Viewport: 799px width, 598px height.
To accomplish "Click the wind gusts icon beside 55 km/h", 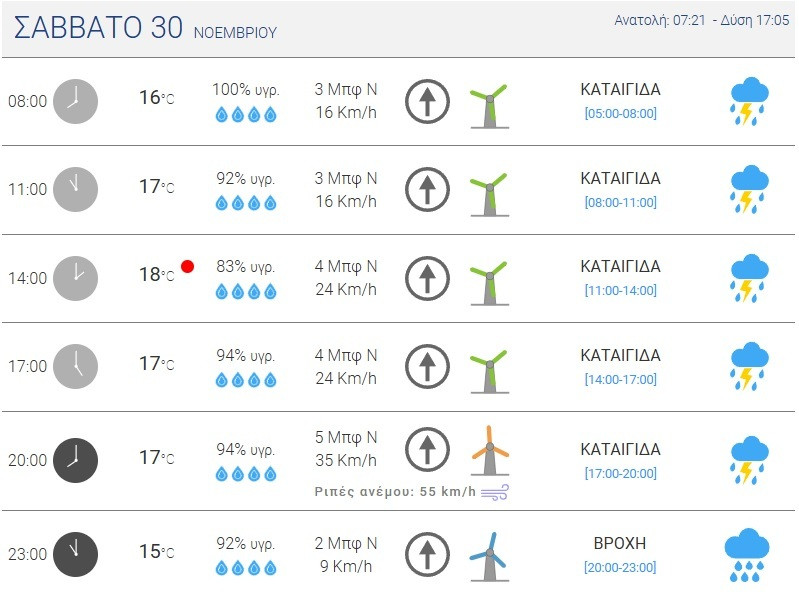I will pos(495,492).
